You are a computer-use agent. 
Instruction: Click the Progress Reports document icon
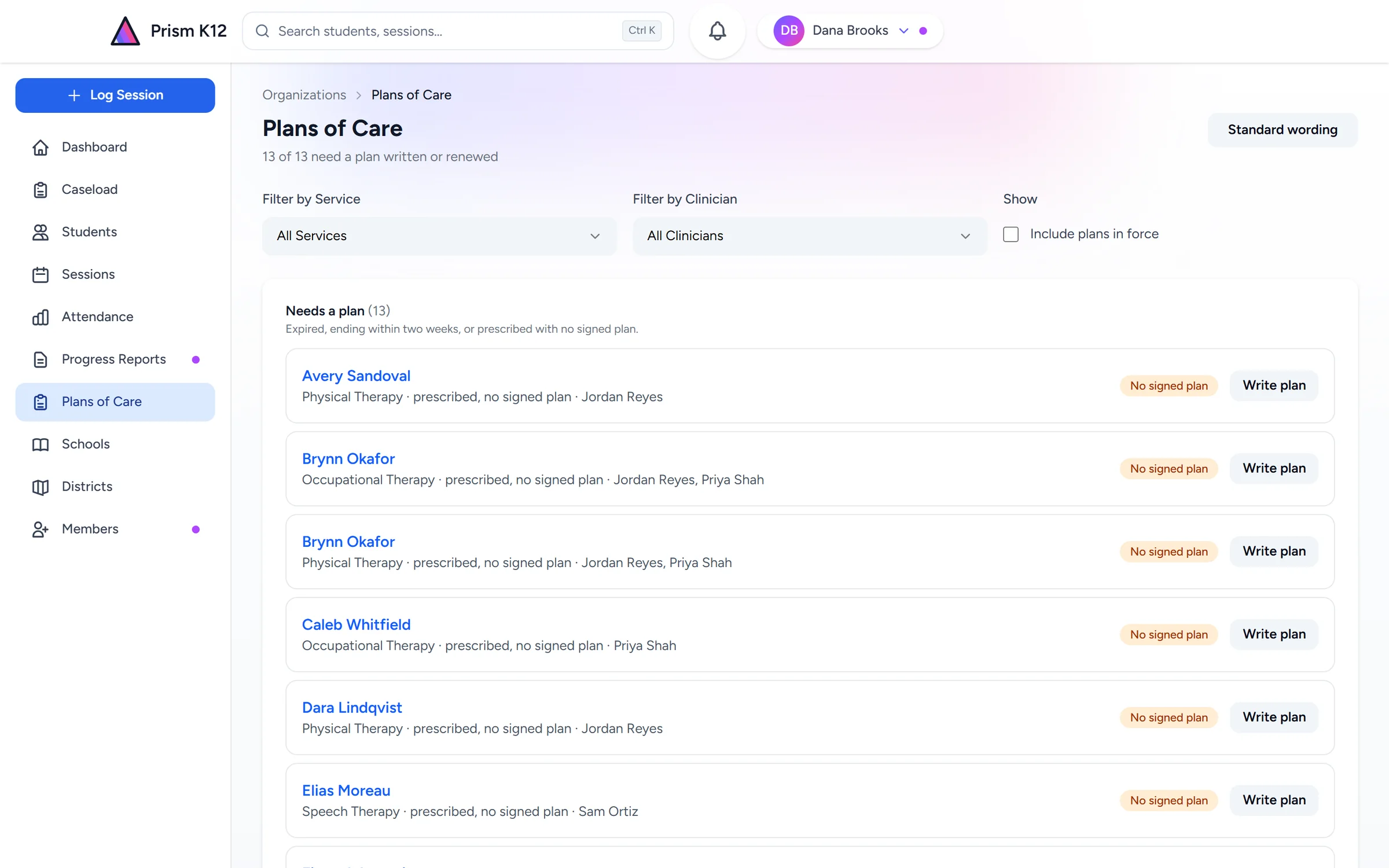41,359
